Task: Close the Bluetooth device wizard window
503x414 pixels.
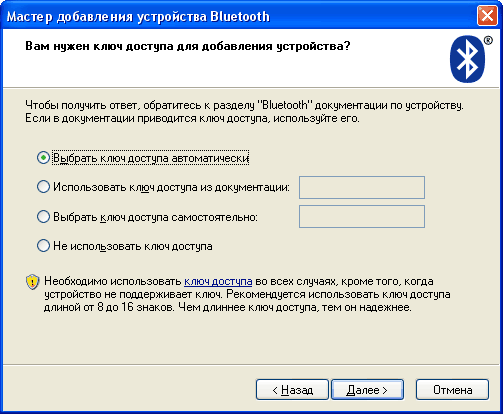Action: (x=487, y=15)
